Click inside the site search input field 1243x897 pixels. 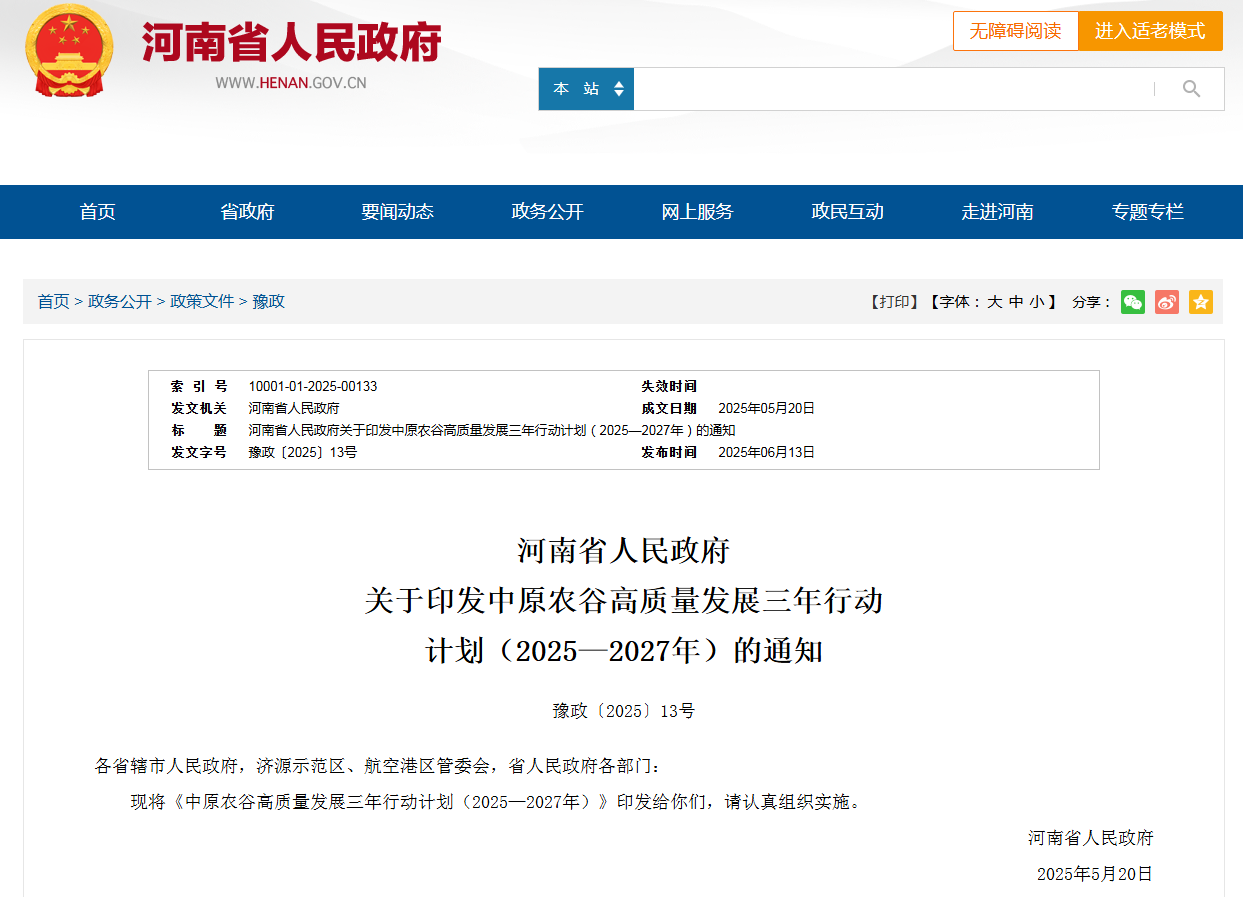(890, 89)
